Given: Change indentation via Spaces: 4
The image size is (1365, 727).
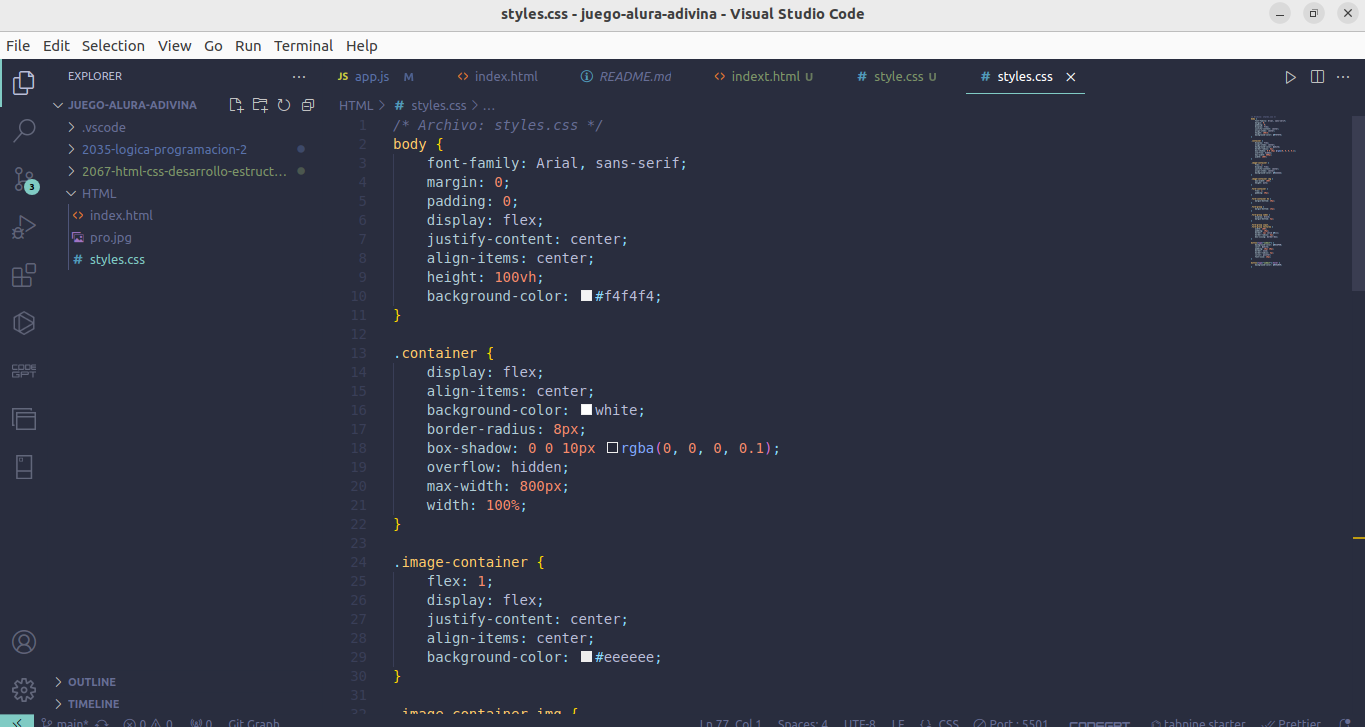Looking at the screenshot, I should [x=803, y=723].
